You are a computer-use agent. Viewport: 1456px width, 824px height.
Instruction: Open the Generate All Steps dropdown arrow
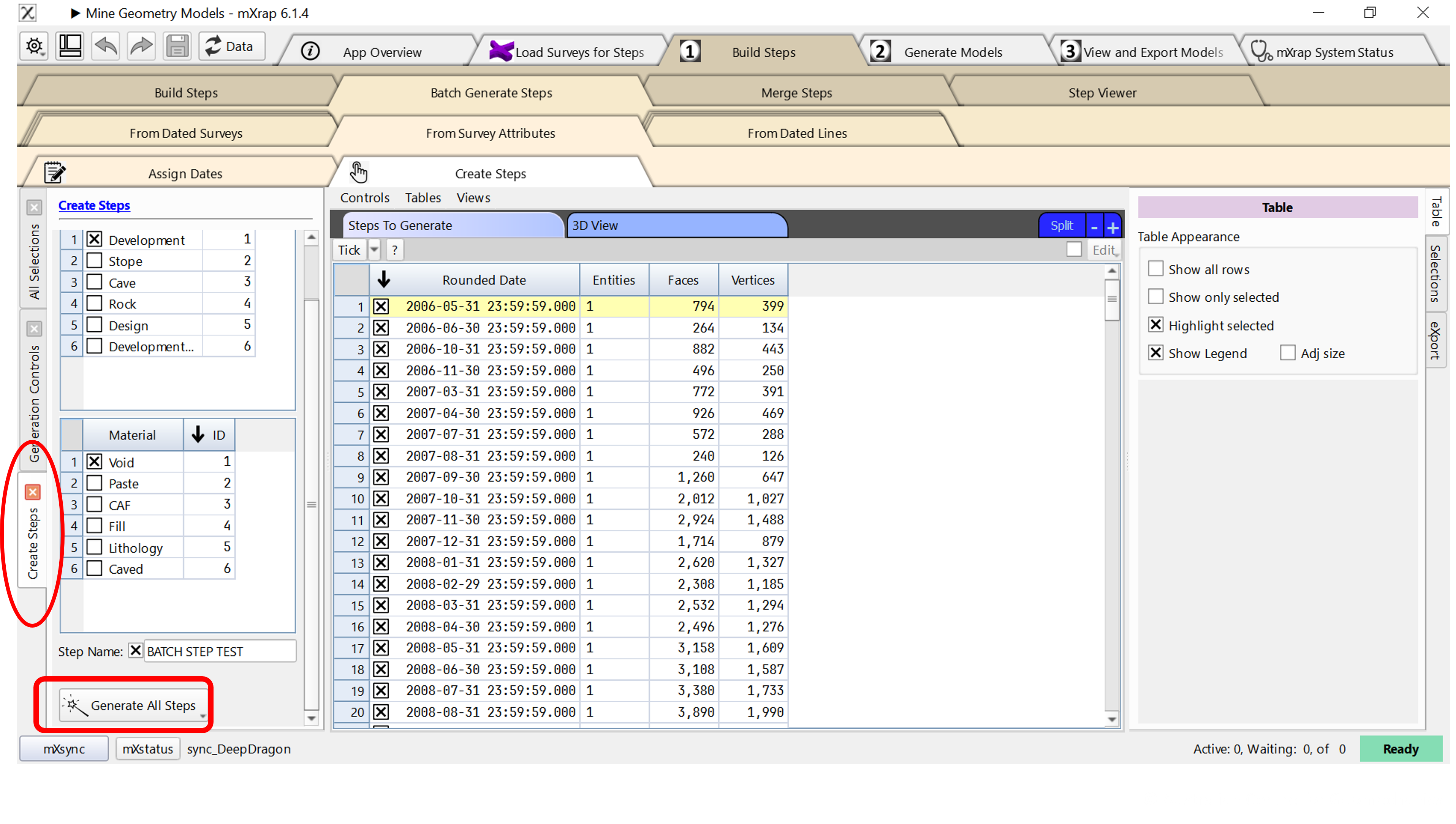click(203, 716)
